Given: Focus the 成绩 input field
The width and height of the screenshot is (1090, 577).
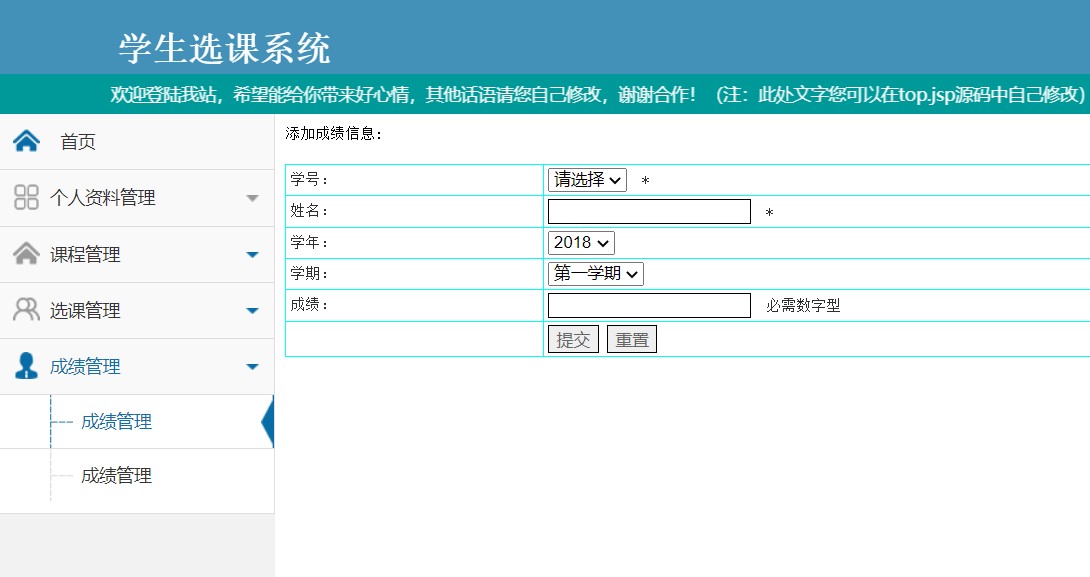Looking at the screenshot, I should [649, 305].
